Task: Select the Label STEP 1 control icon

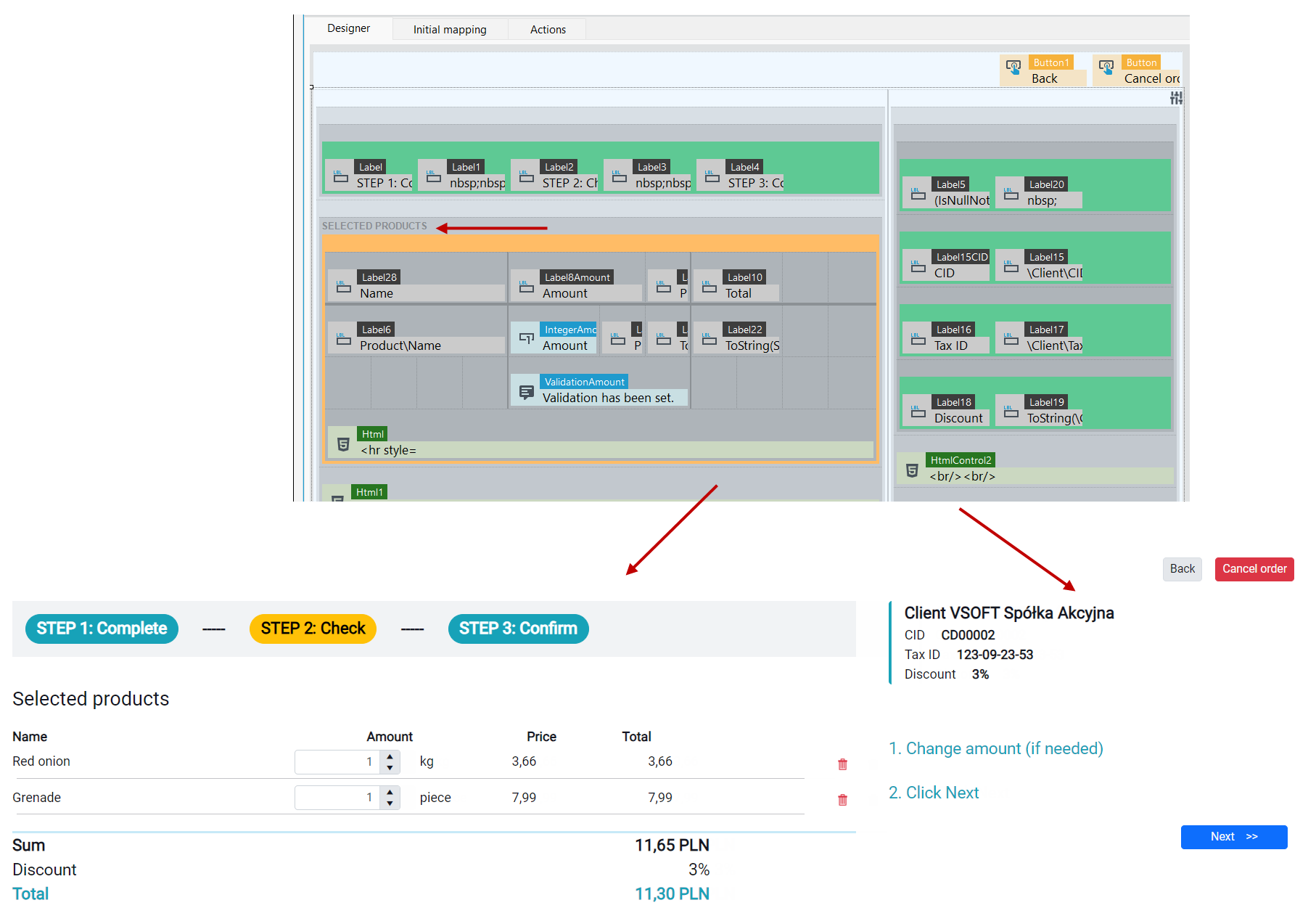Action: (x=340, y=176)
